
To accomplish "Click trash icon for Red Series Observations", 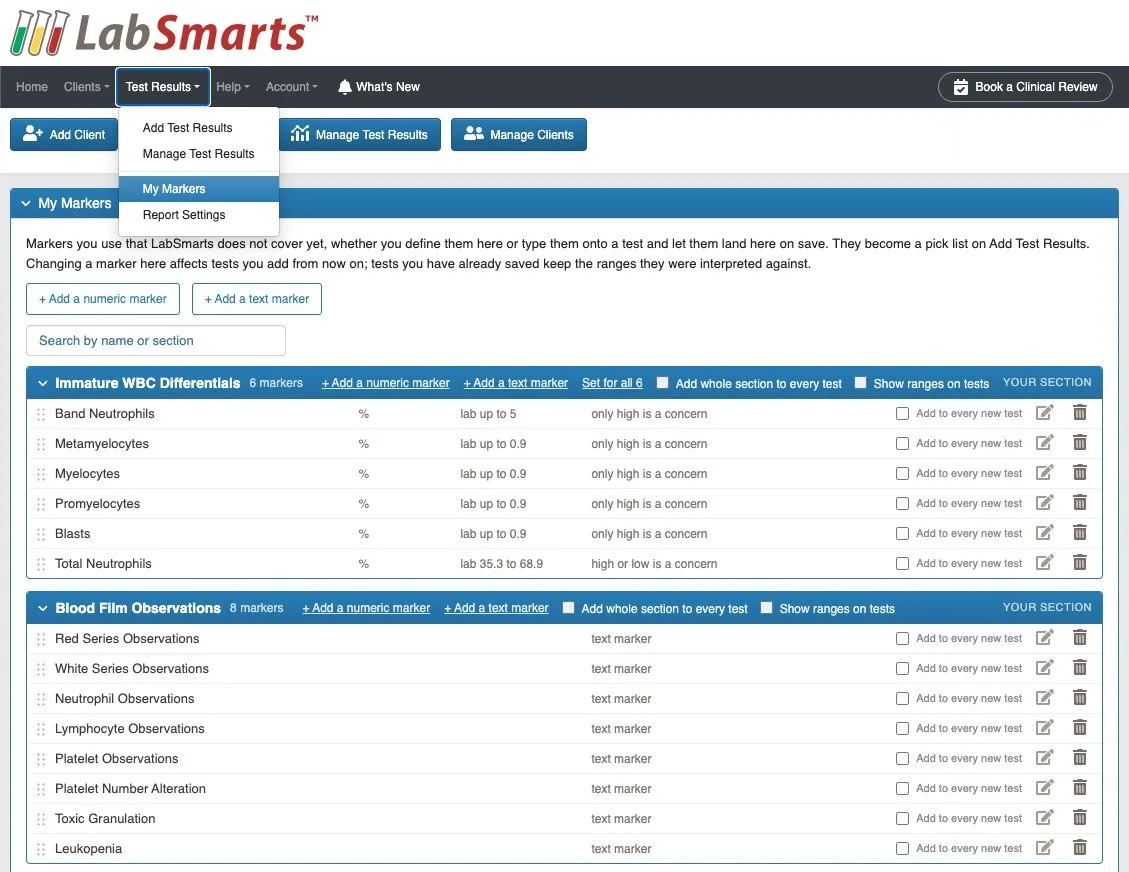I will (x=1079, y=637).
